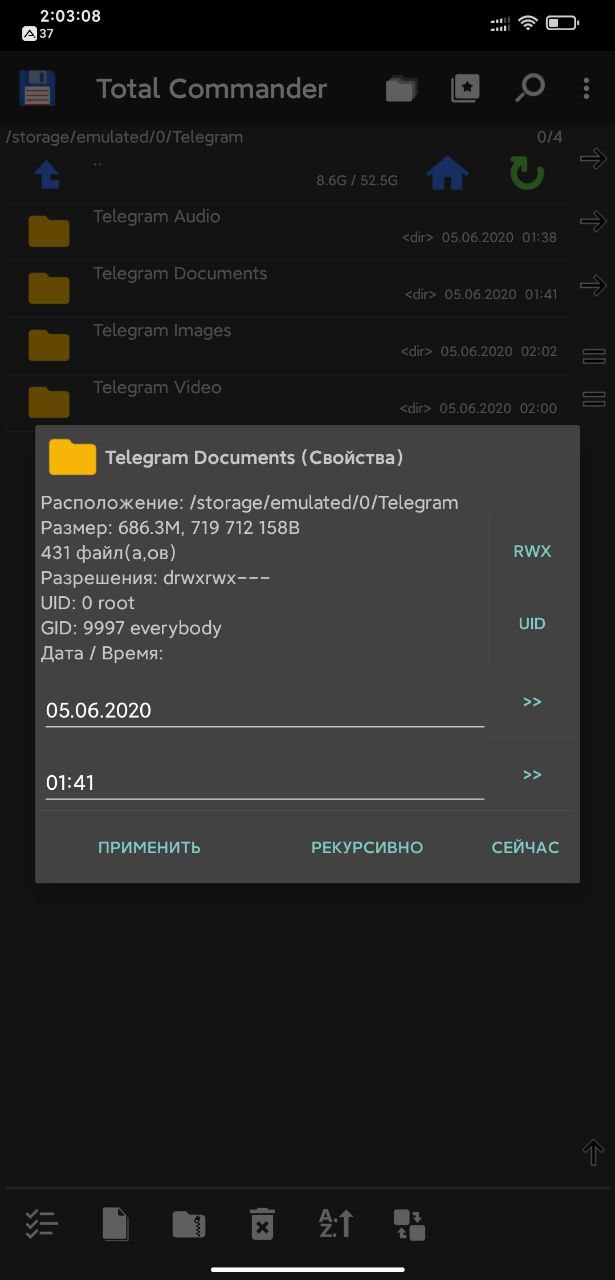
Task: Tap the zip archive folder icon
Action: [188, 1224]
